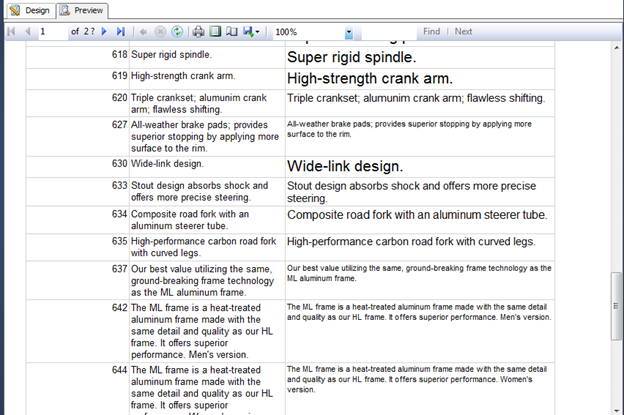This screenshot has height=415, width=624.
Task: Toggle print layout view
Action: coord(215,32)
